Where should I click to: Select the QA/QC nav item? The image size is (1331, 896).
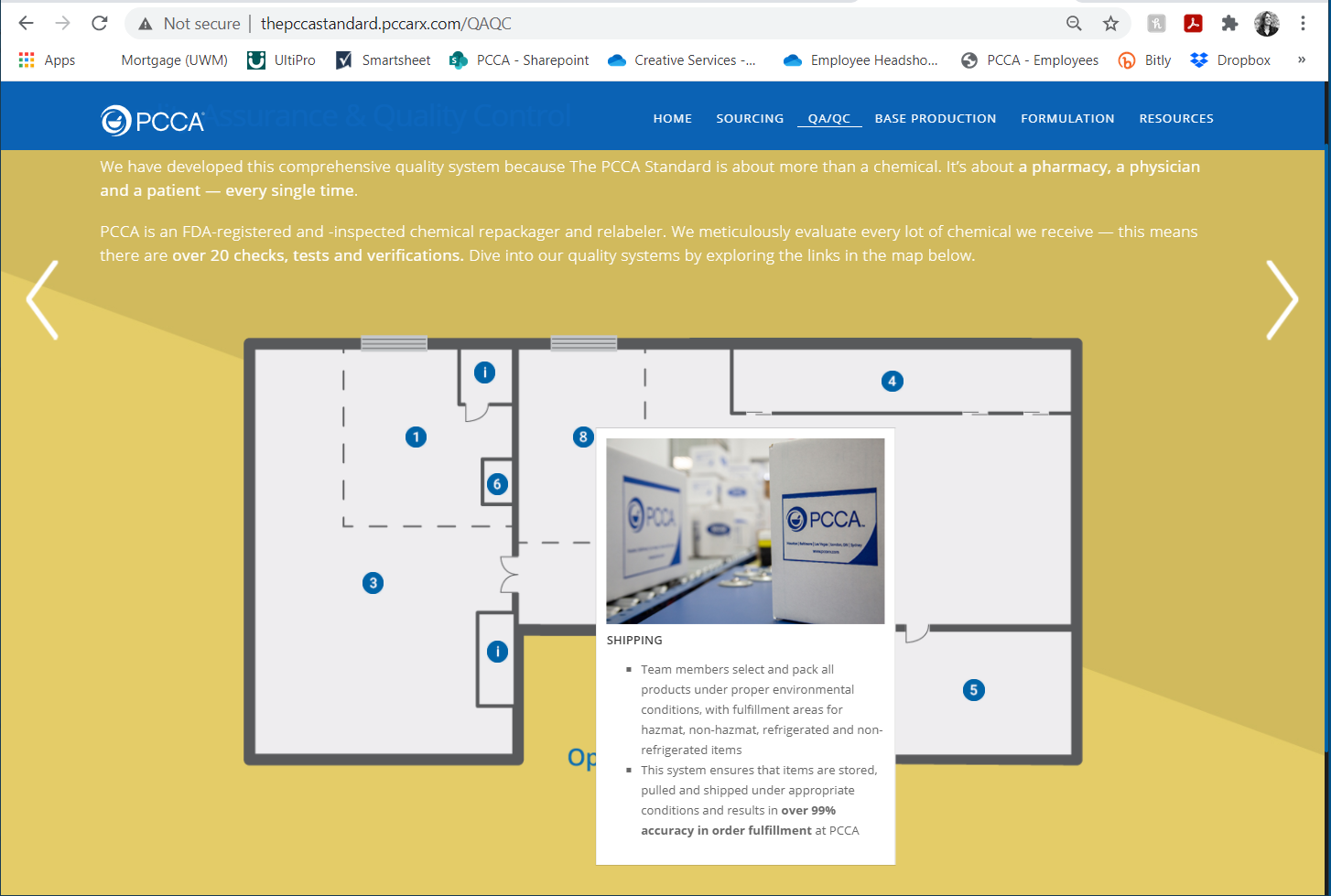[x=829, y=118]
